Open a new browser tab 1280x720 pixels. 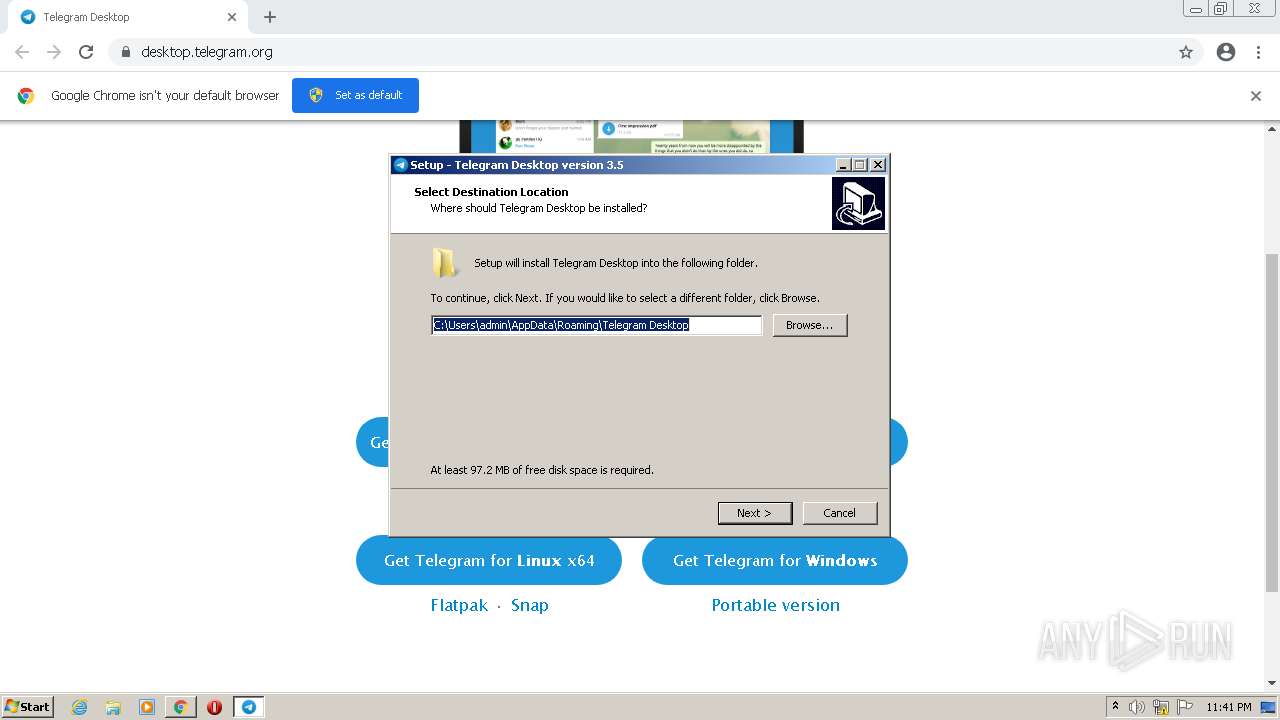(x=270, y=17)
